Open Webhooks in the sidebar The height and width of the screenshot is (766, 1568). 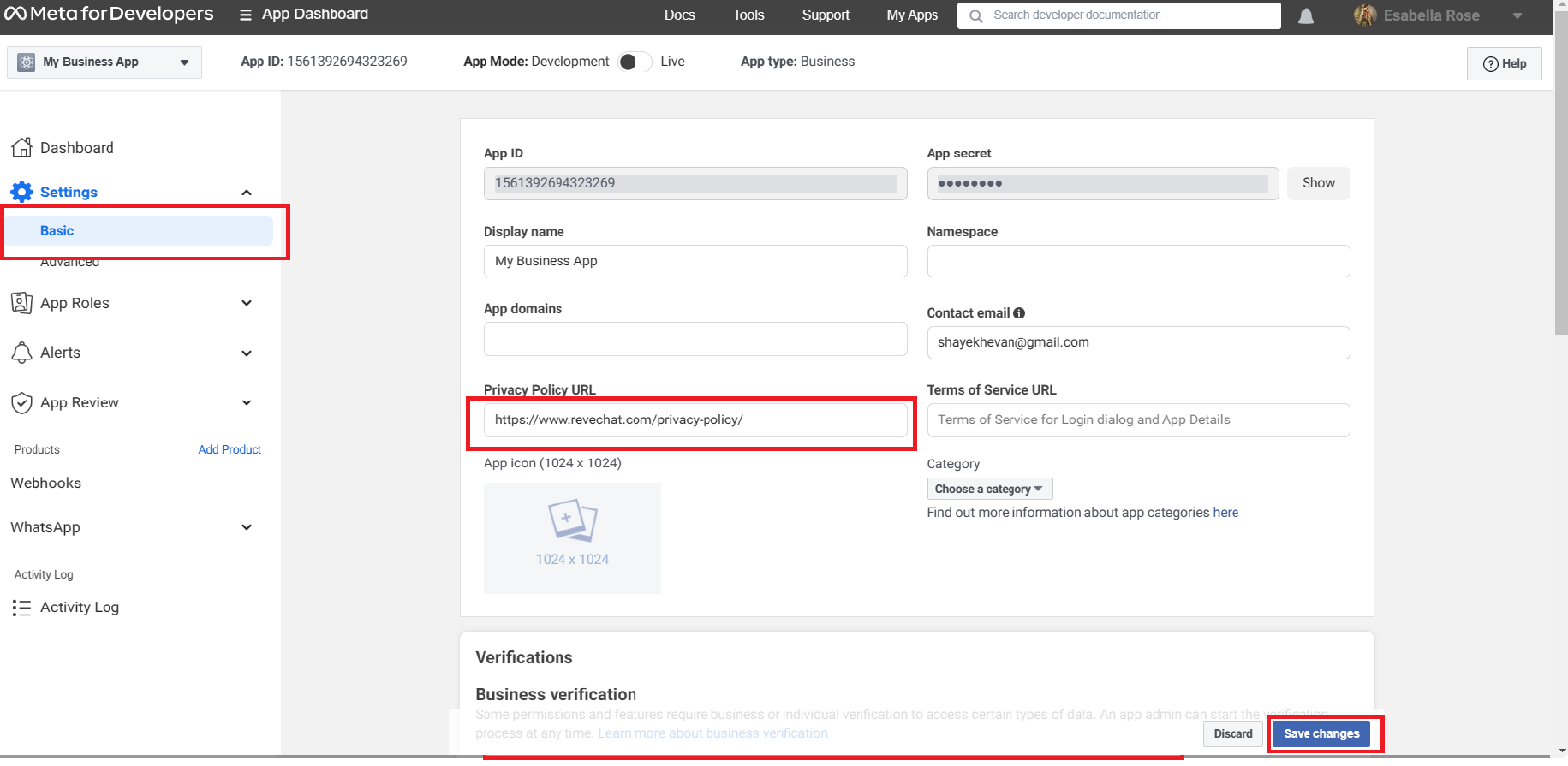coord(46,483)
